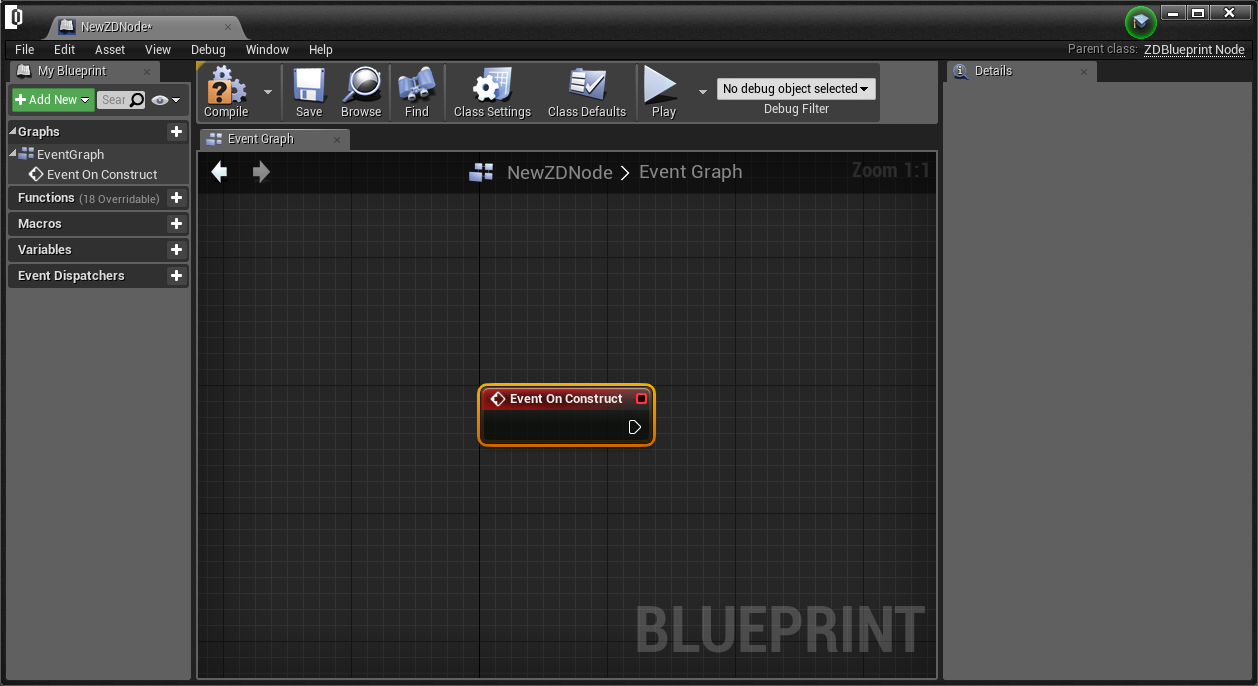This screenshot has width=1258, height=686.
Task: Open Class Defaults icon
Action: [x=587, y=87]
